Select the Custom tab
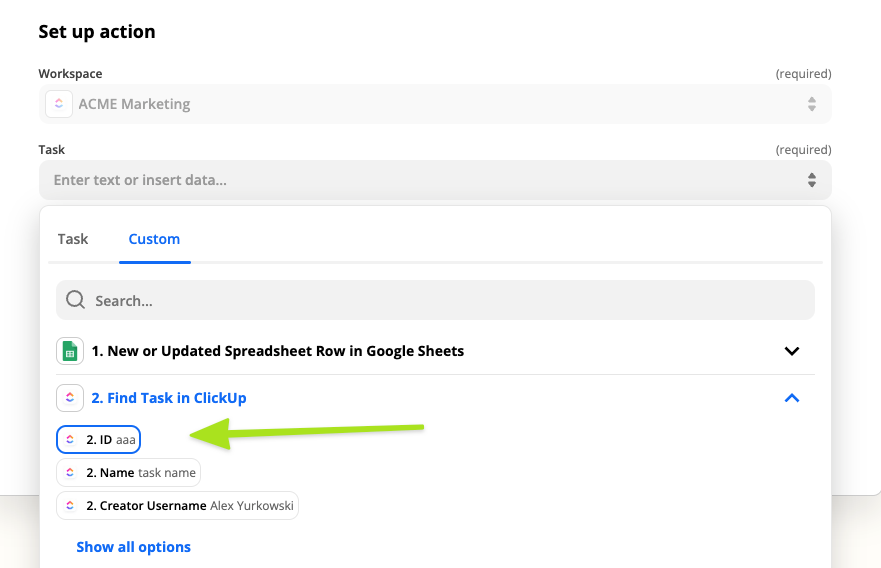Viewport: 881px width, 568px height. [154, 239]
